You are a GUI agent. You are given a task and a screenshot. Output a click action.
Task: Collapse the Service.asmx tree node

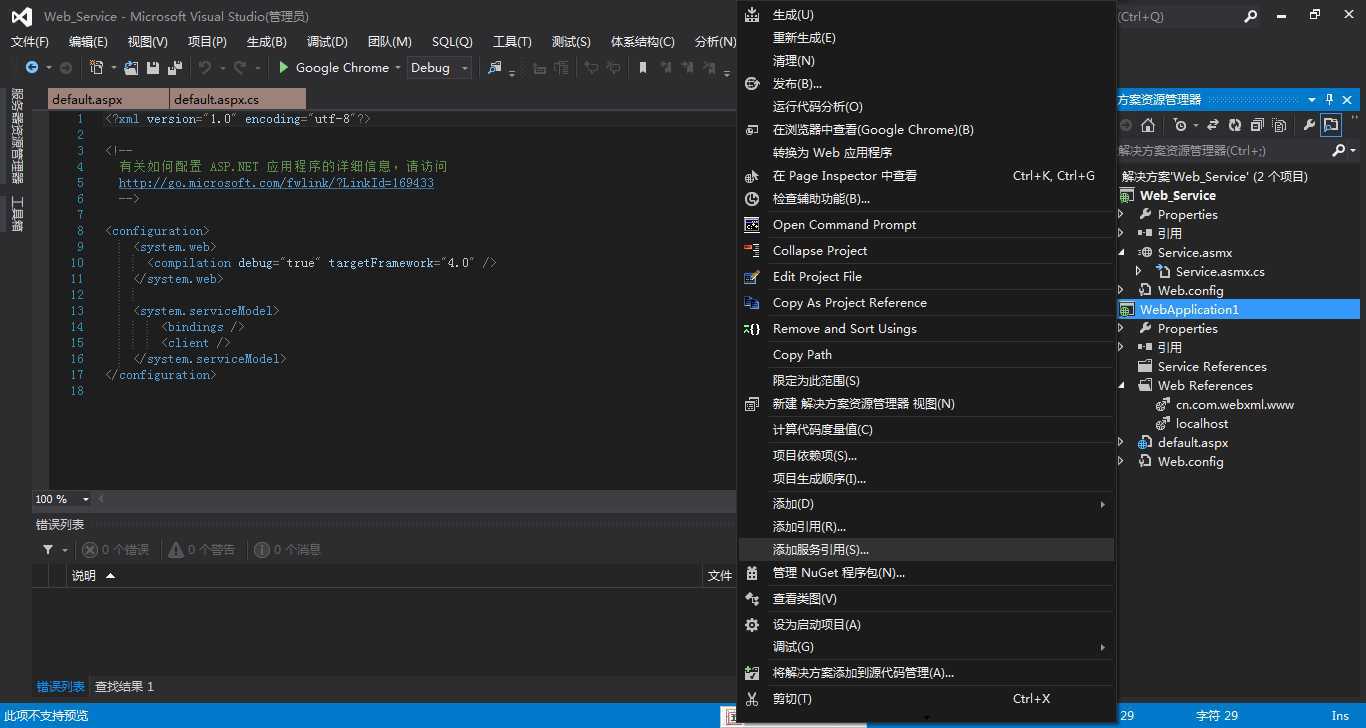coord(1121,253)
